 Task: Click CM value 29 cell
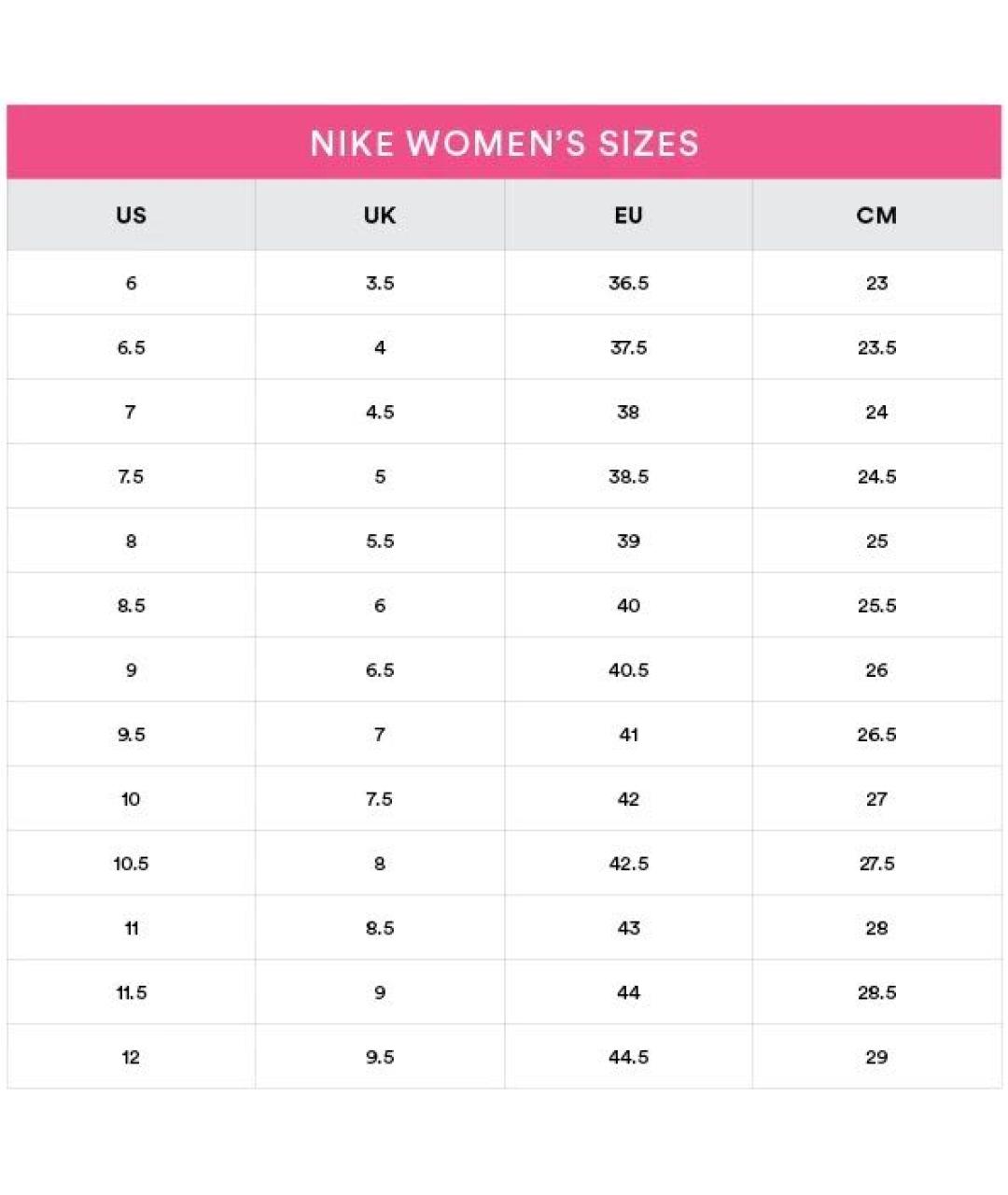[x=877, y=1056]
